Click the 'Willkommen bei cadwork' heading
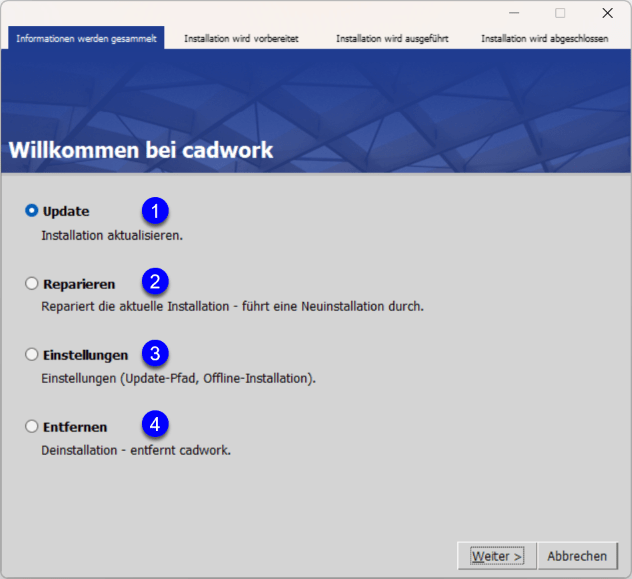 141,150
